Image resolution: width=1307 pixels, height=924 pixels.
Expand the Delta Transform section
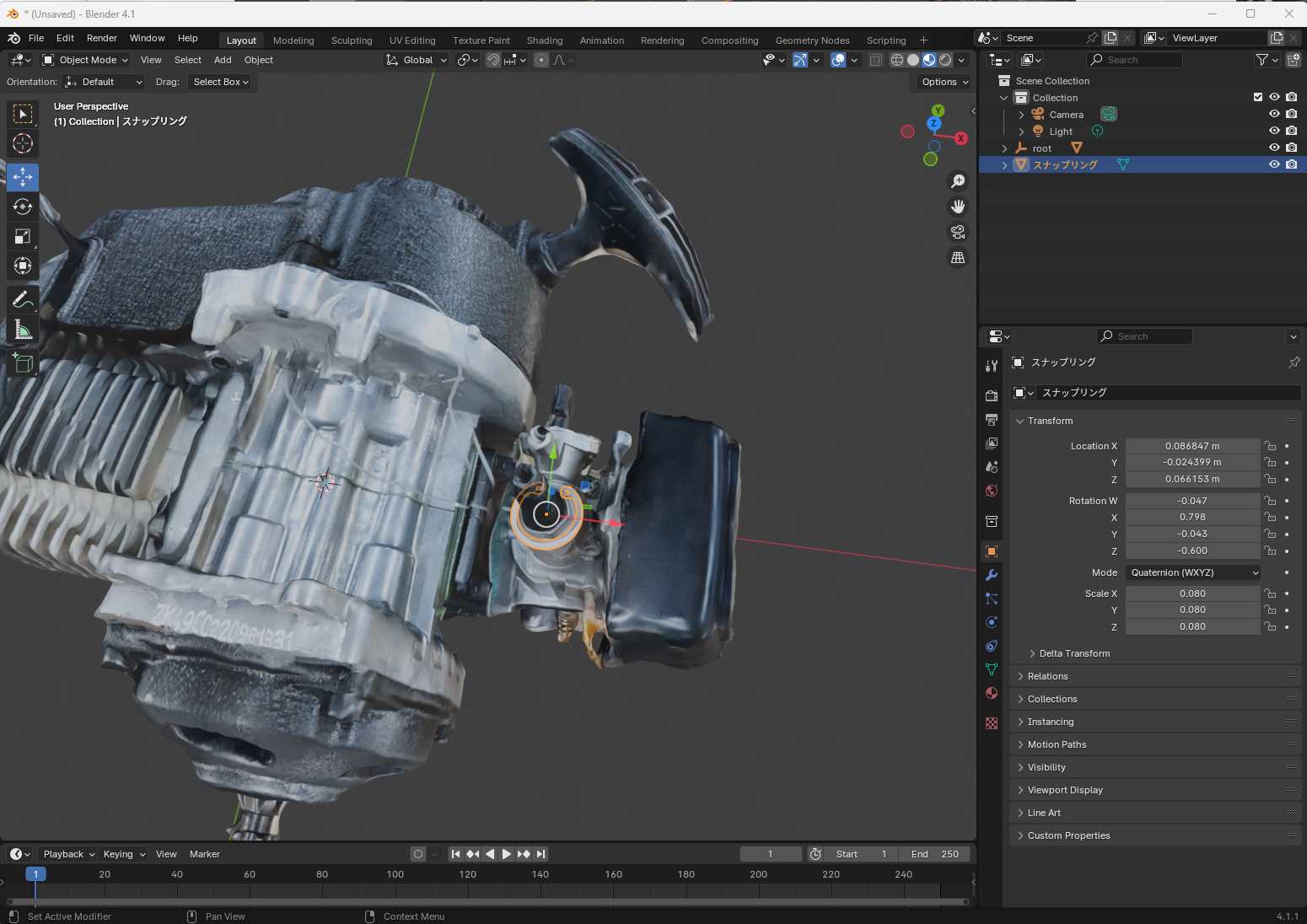1073,653
